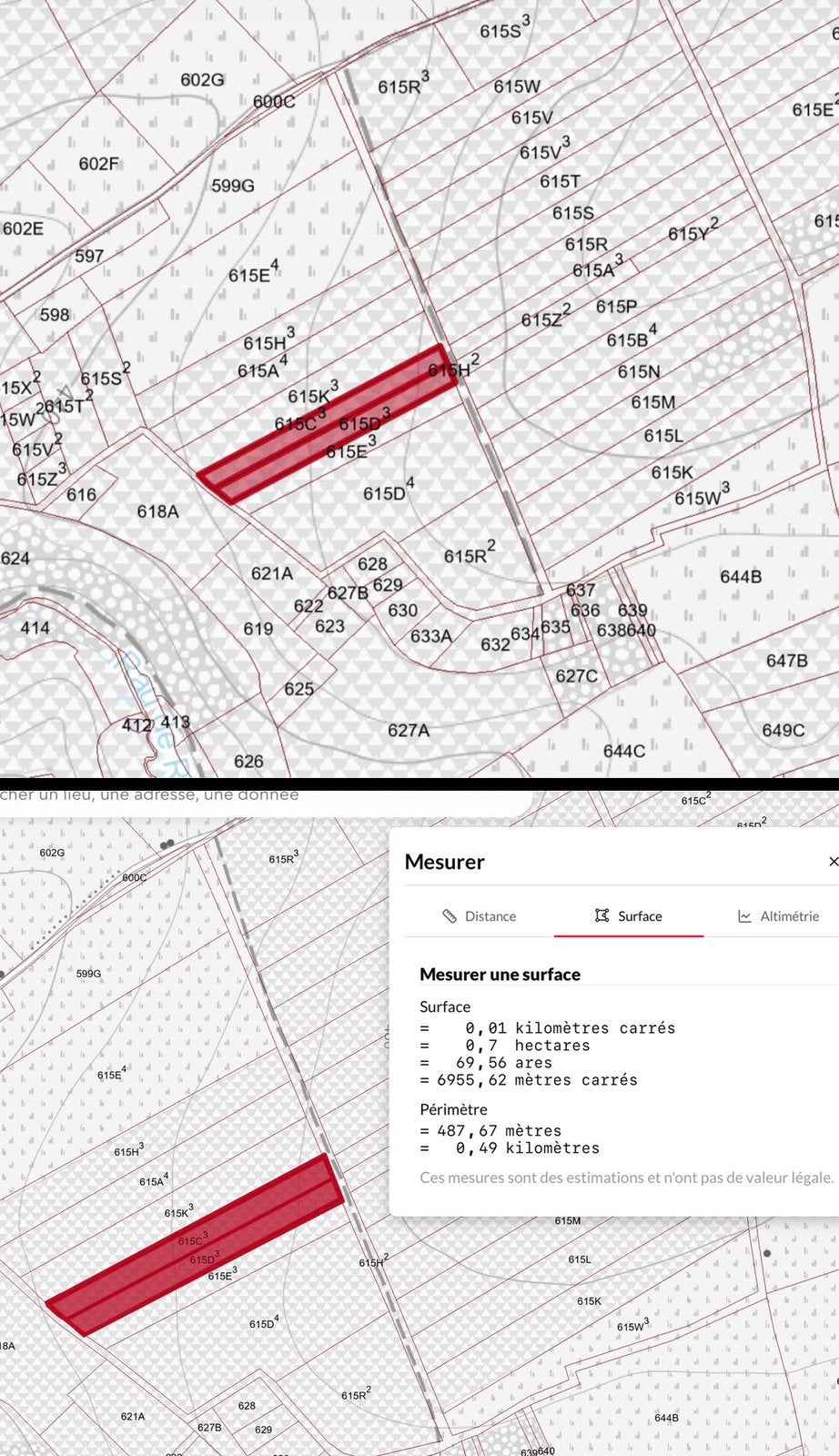839x1456 pixels.
Task: Select parcel 618A on the upper map
Action: tap(158, 511)
